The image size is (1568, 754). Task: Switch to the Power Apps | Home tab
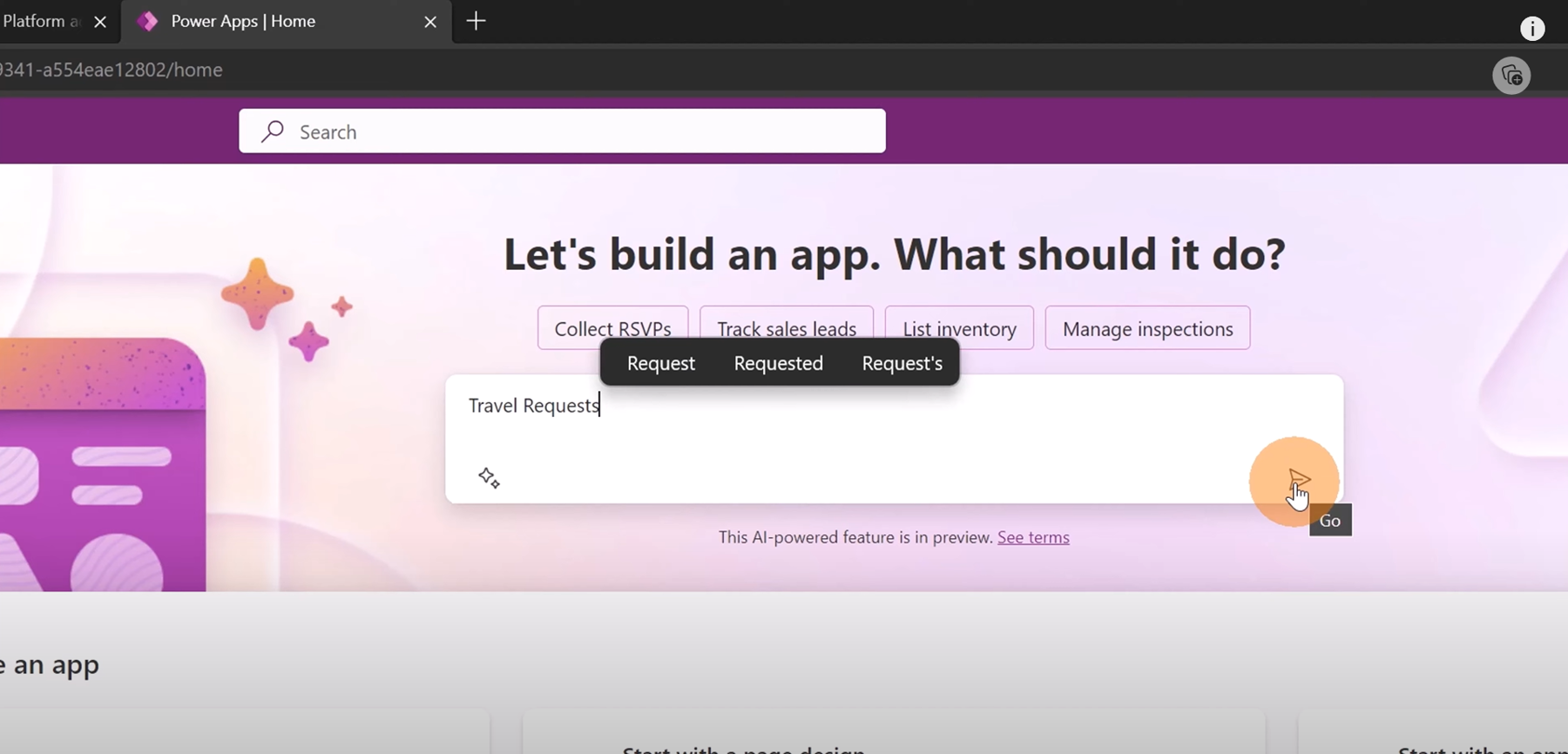[261, 22]
